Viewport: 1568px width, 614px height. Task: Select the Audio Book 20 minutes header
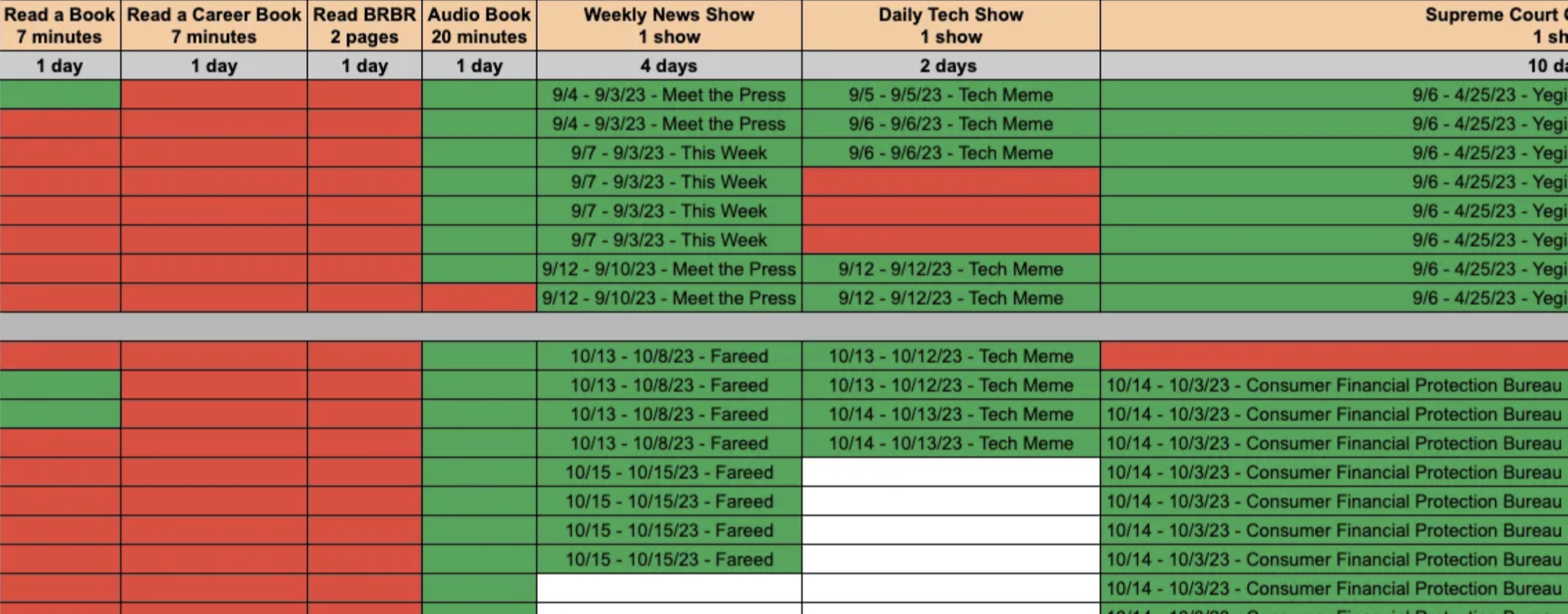[x=479, y=26]
